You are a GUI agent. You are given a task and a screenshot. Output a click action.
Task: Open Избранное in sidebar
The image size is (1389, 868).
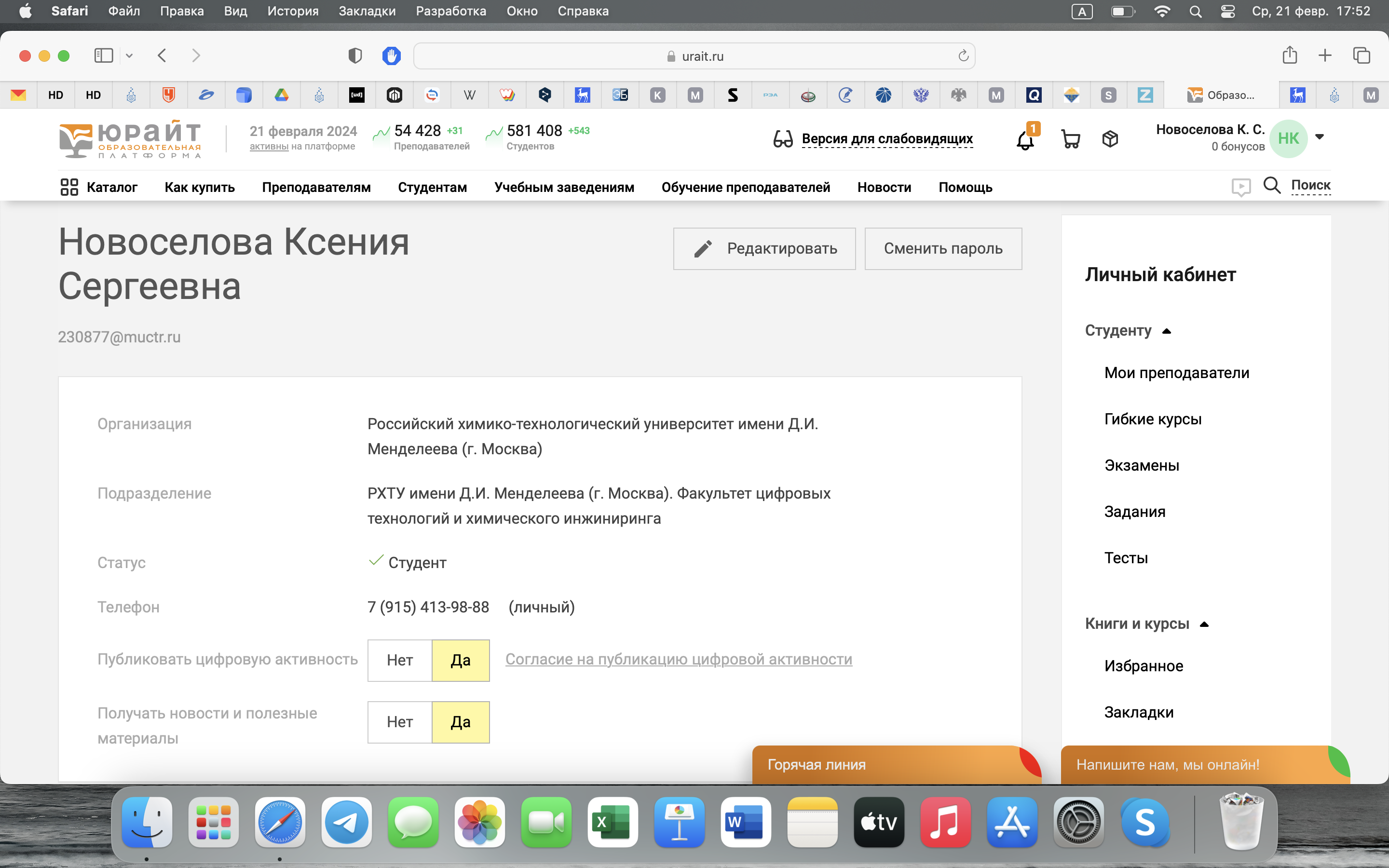pos(1144,666)
